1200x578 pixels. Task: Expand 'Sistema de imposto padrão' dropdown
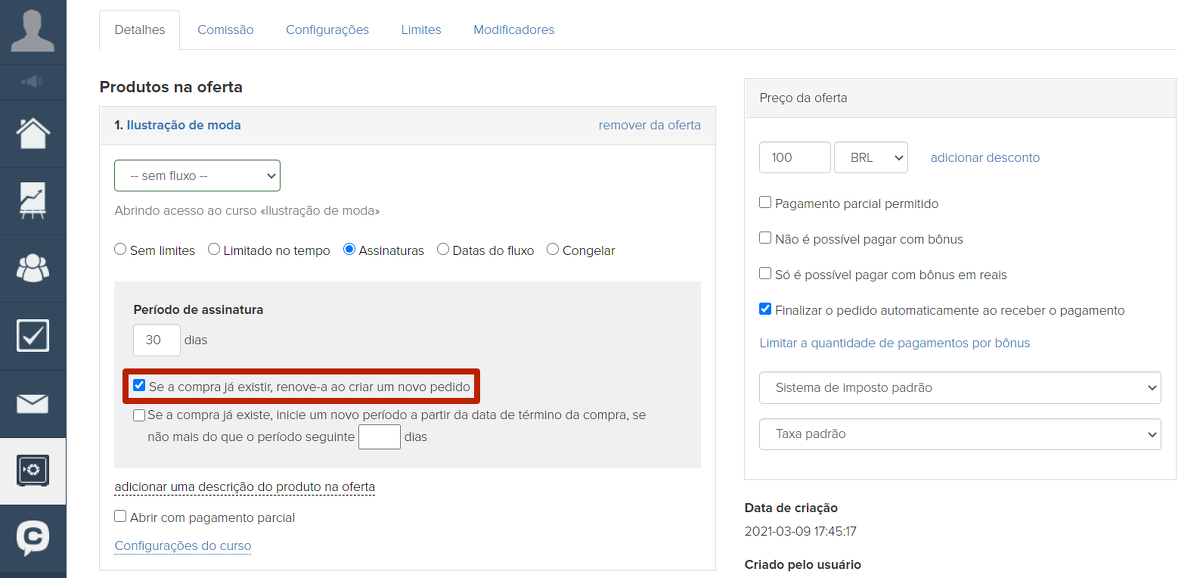[x=960, y=387]
